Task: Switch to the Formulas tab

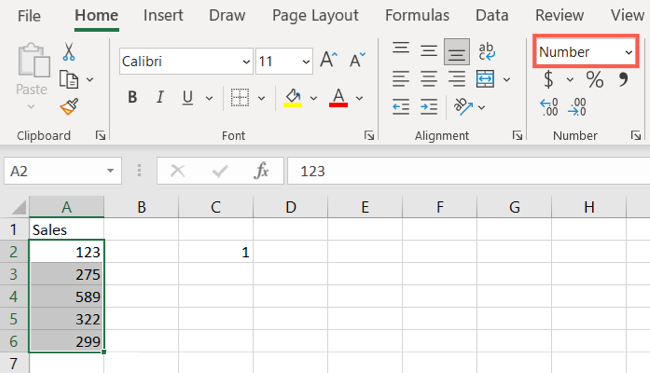Action: coord(417,15)
